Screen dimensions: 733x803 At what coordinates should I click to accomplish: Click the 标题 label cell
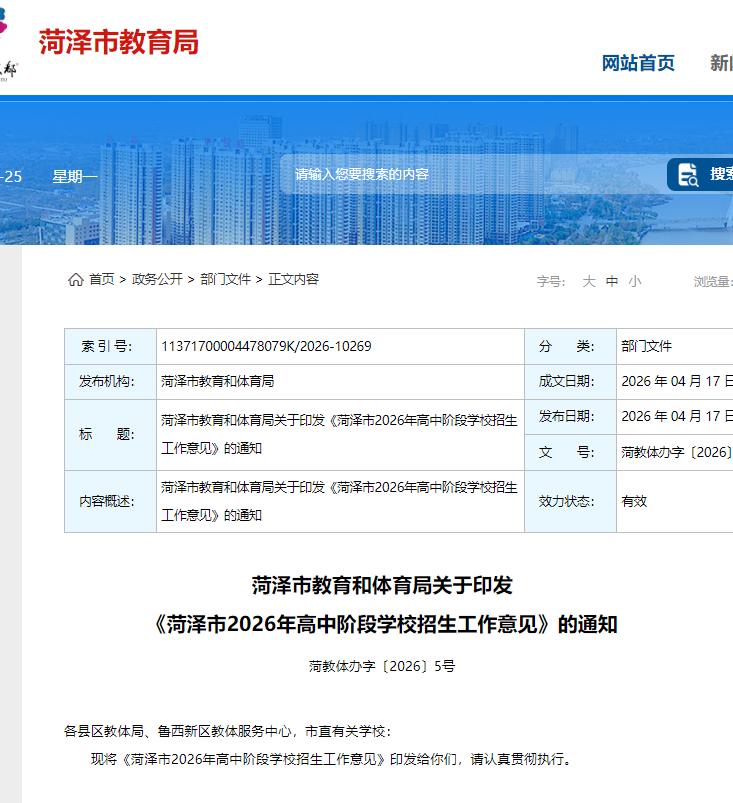pos(110,435)
